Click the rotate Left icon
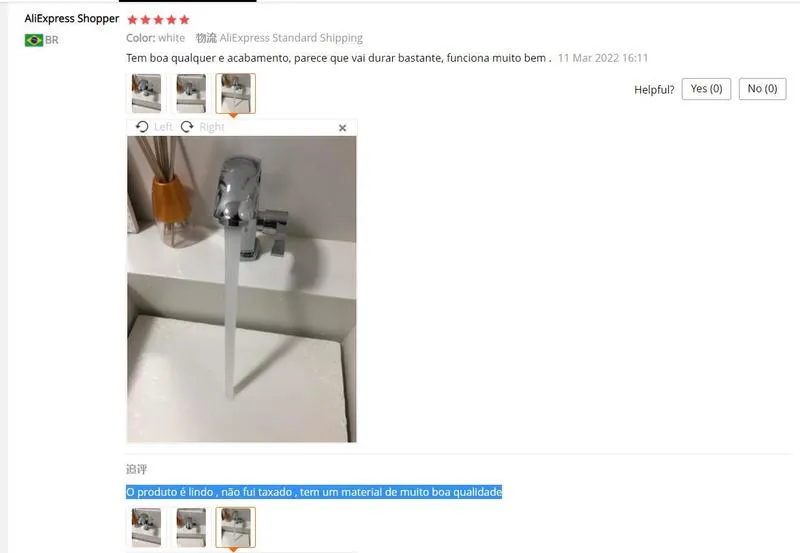The width and height of the screenshot is (800, 553). point(142,127)
